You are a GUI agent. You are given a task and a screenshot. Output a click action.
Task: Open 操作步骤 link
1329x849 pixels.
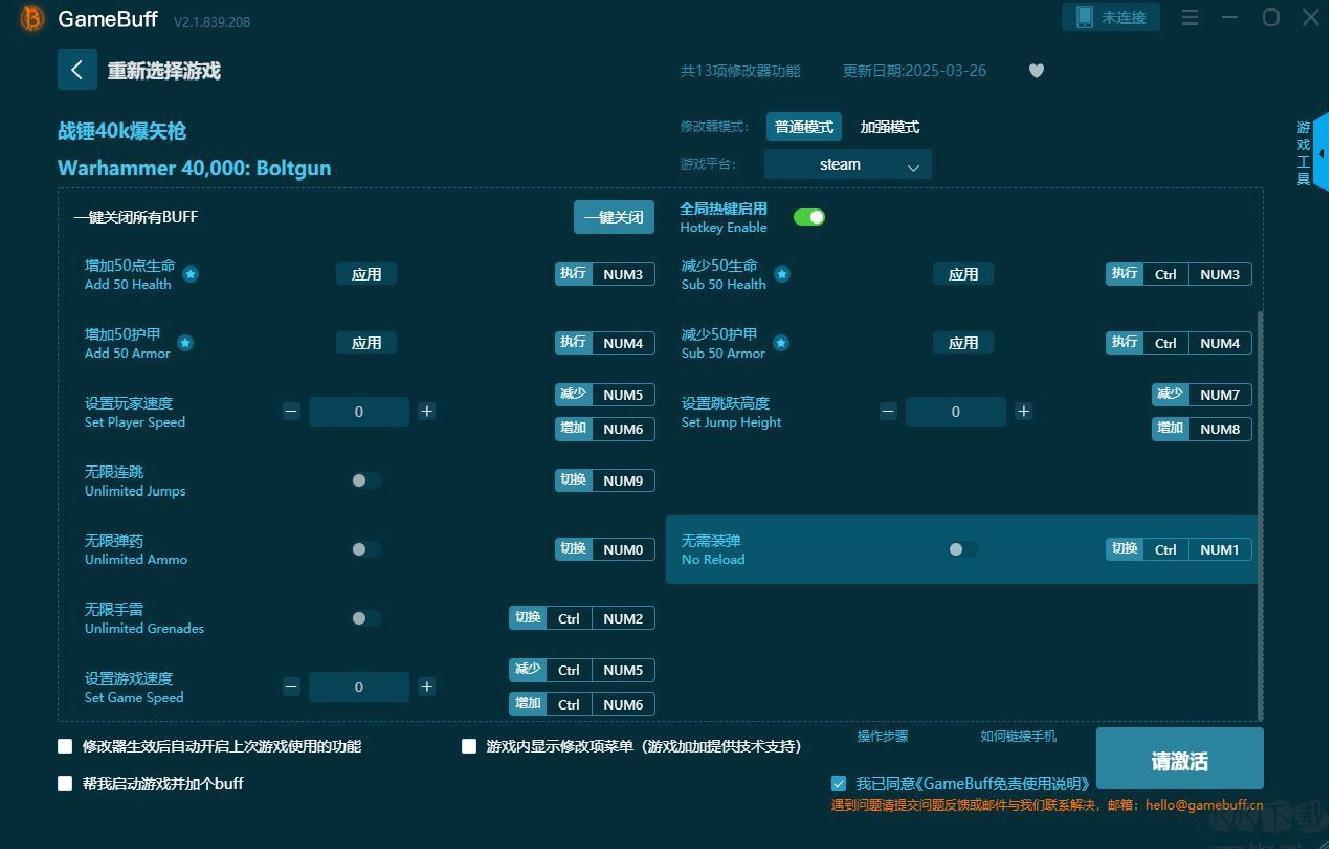882,736
